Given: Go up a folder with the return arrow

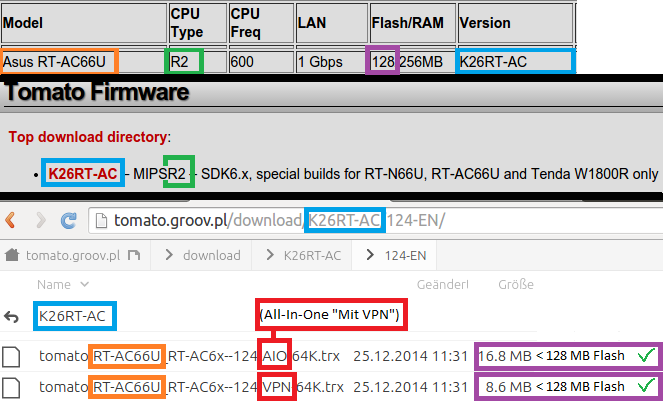Looking at the screenshot, I should (x=11, y=317).
